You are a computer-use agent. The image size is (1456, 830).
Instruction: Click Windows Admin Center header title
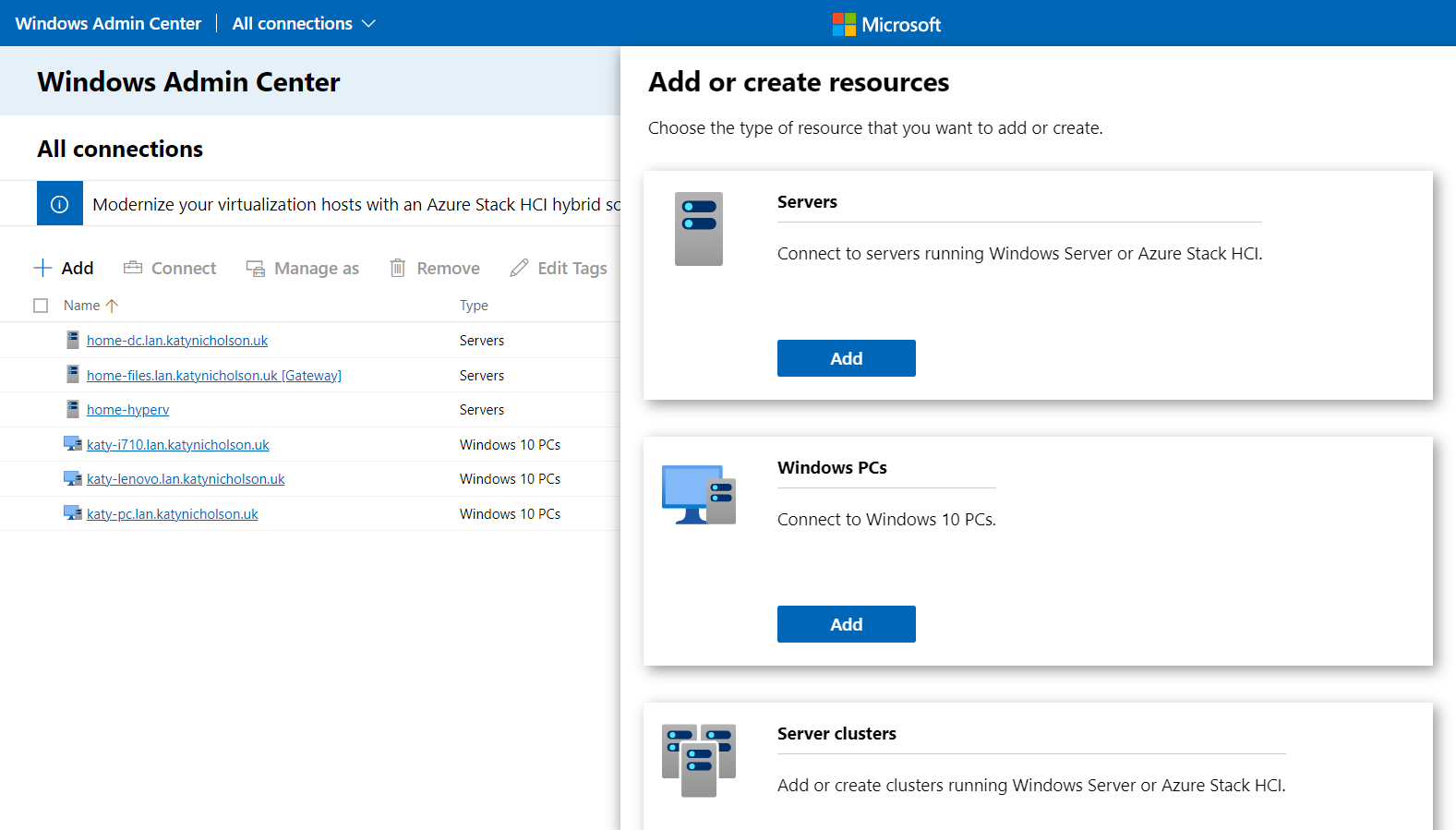tap(108, 23)
